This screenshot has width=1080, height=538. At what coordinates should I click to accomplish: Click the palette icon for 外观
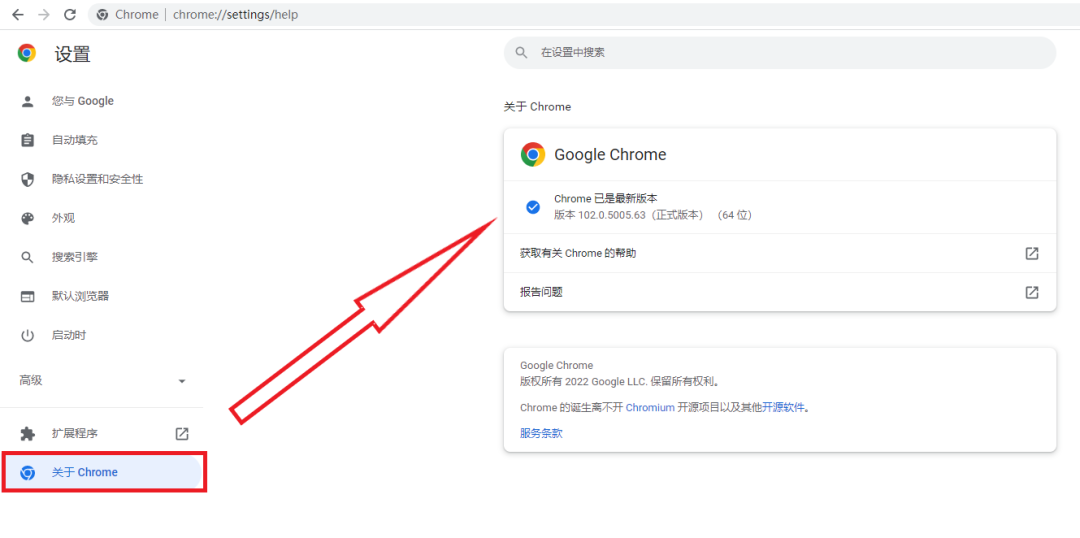pyautogui.click(x=27, y=218)
